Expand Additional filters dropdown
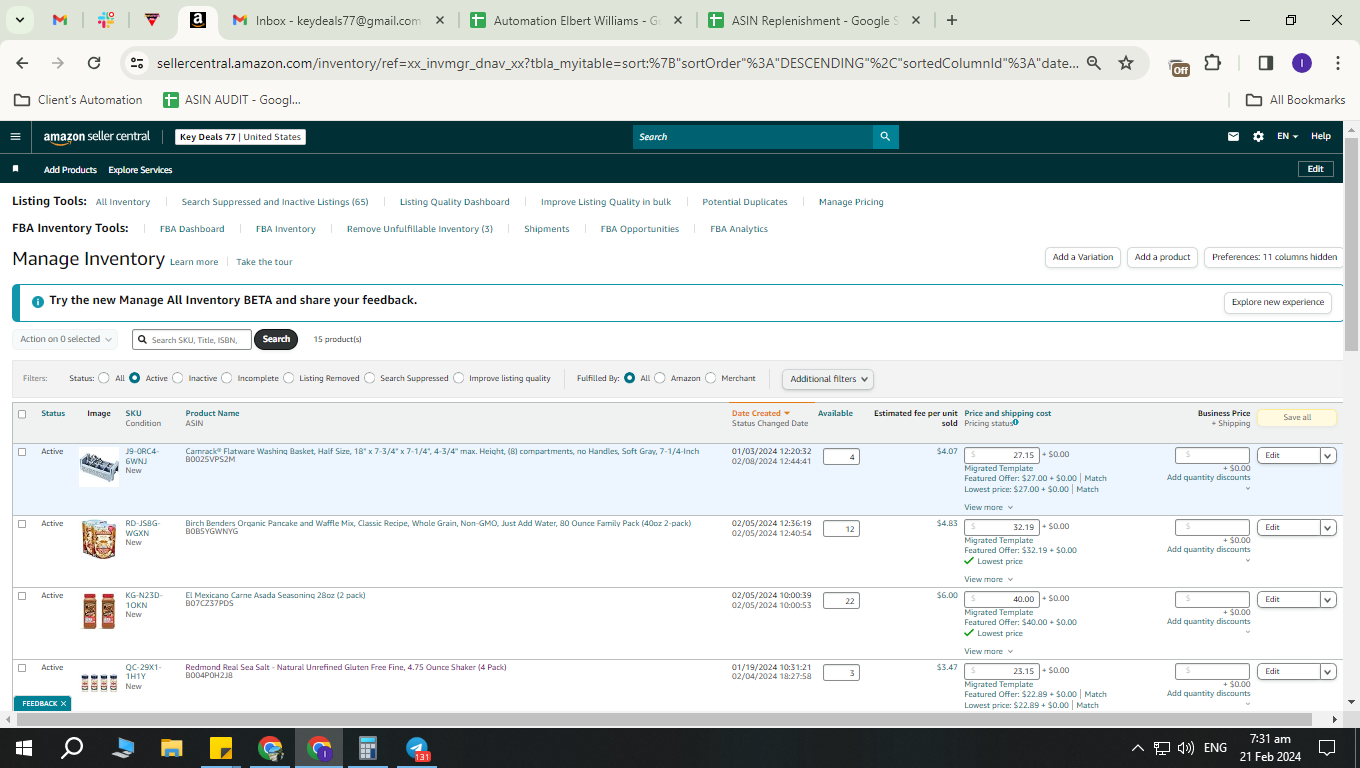Viewport: 1360px width, 768px height. click(828, 379)
